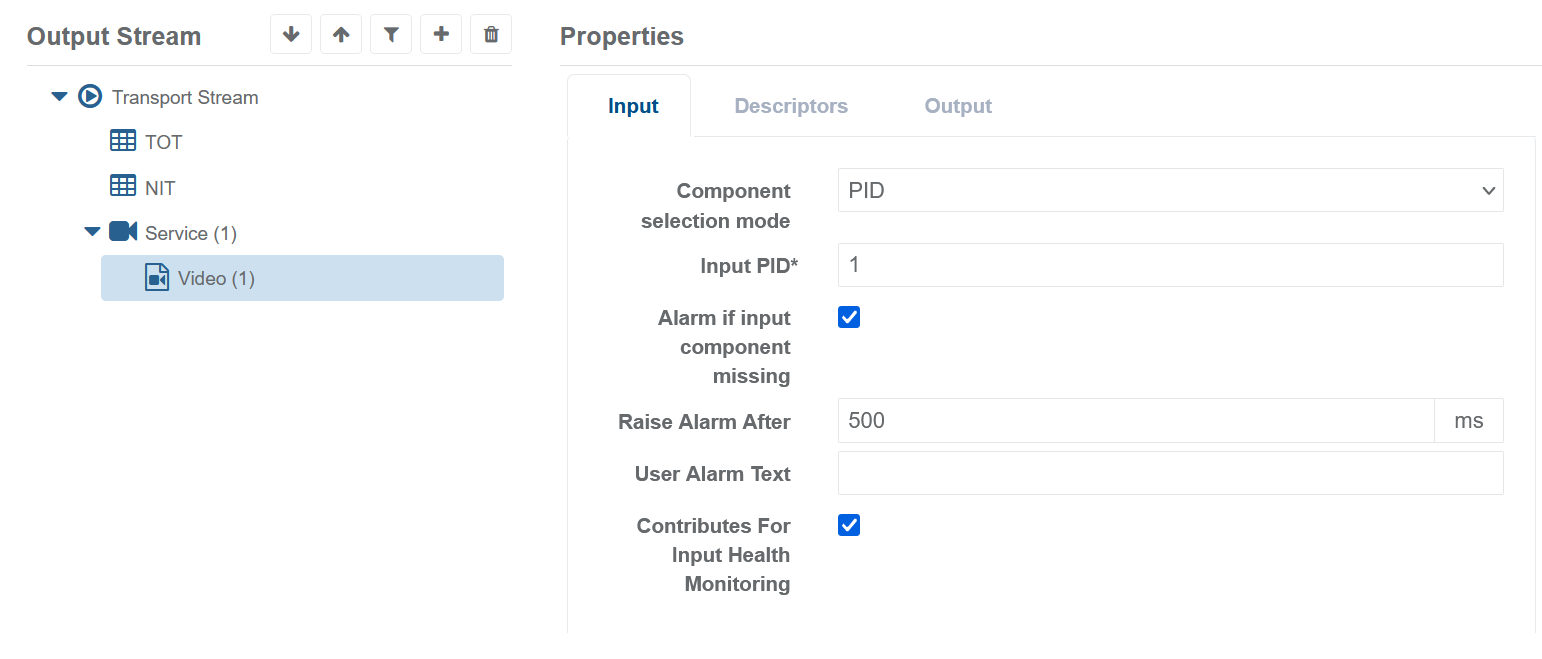The height and width of the screenshot is (659, 1542).
Task: Select the NIT table icon
Action: pyautogui.click(x=122, y=187)
